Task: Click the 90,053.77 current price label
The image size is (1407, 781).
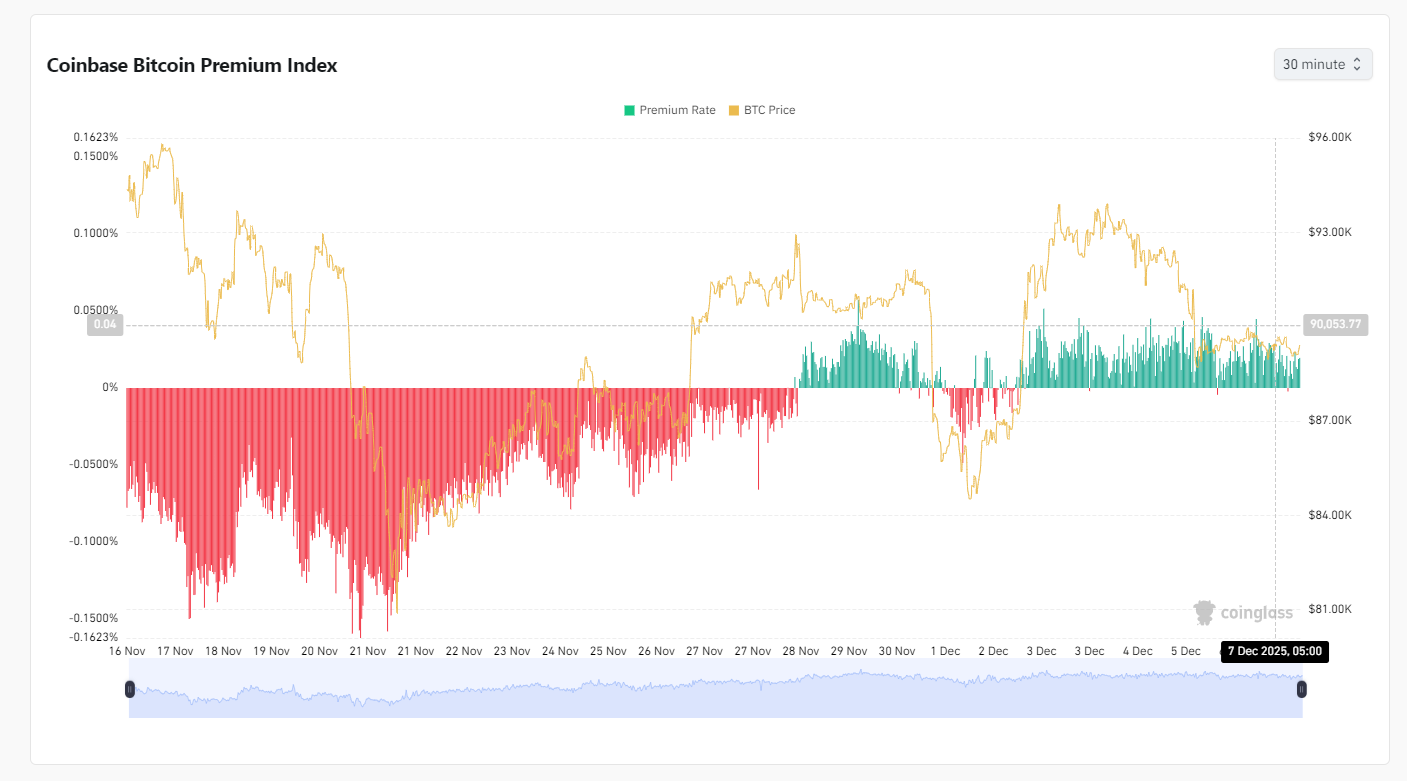Action: pyautogui.click(x=1334, y=324)
